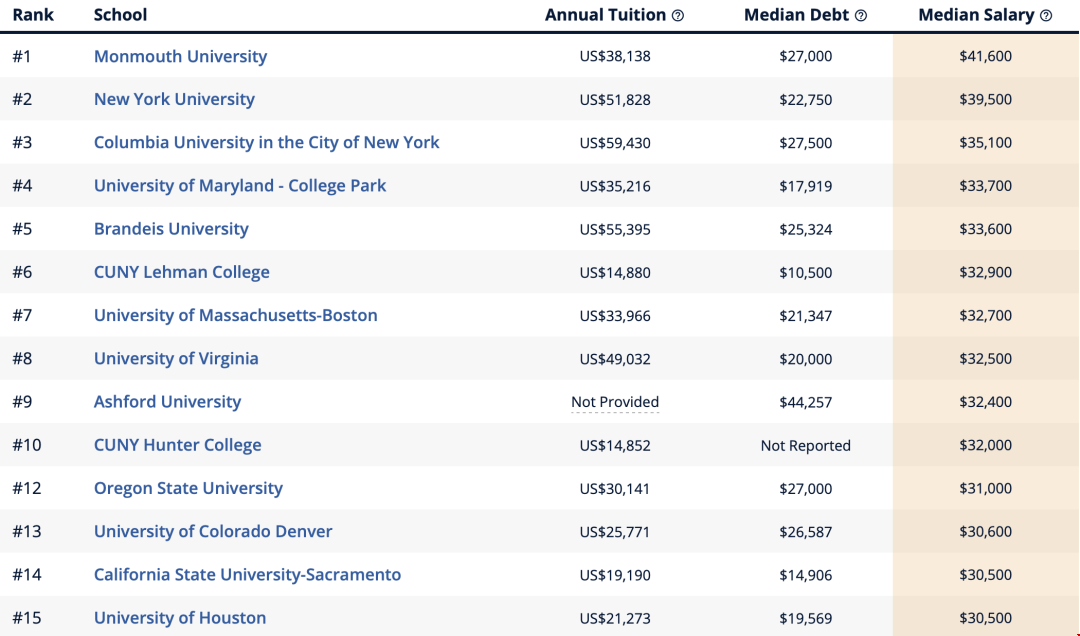Visit the University of Virginia link

tap(176, 359)
